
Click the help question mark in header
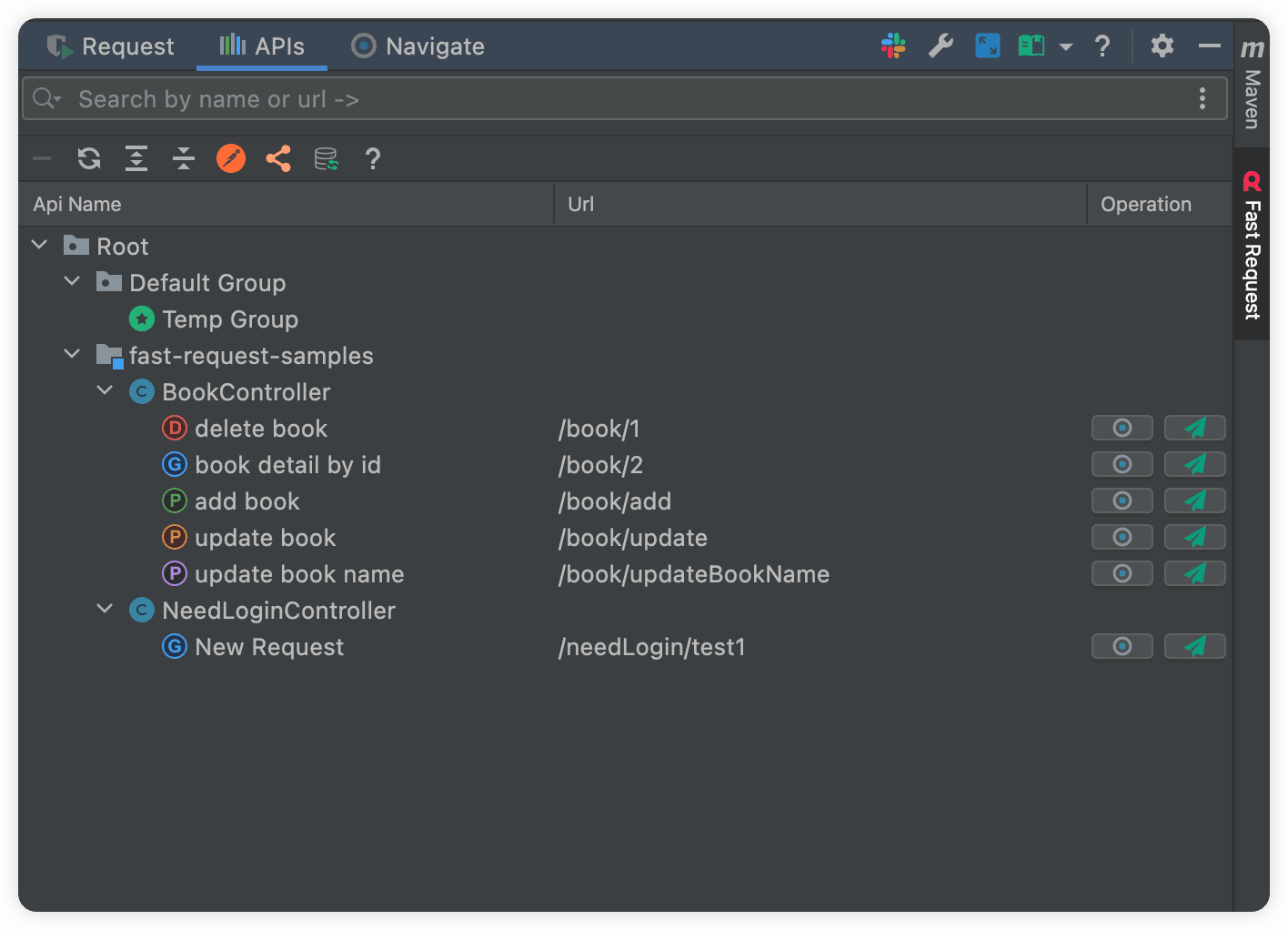(x=1102, y=45)
